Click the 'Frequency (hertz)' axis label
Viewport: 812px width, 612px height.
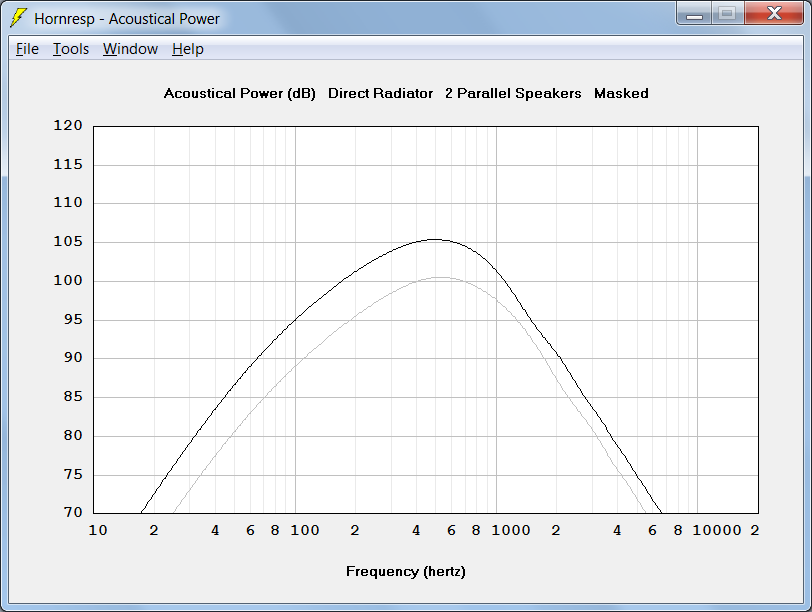coord(406,571)
